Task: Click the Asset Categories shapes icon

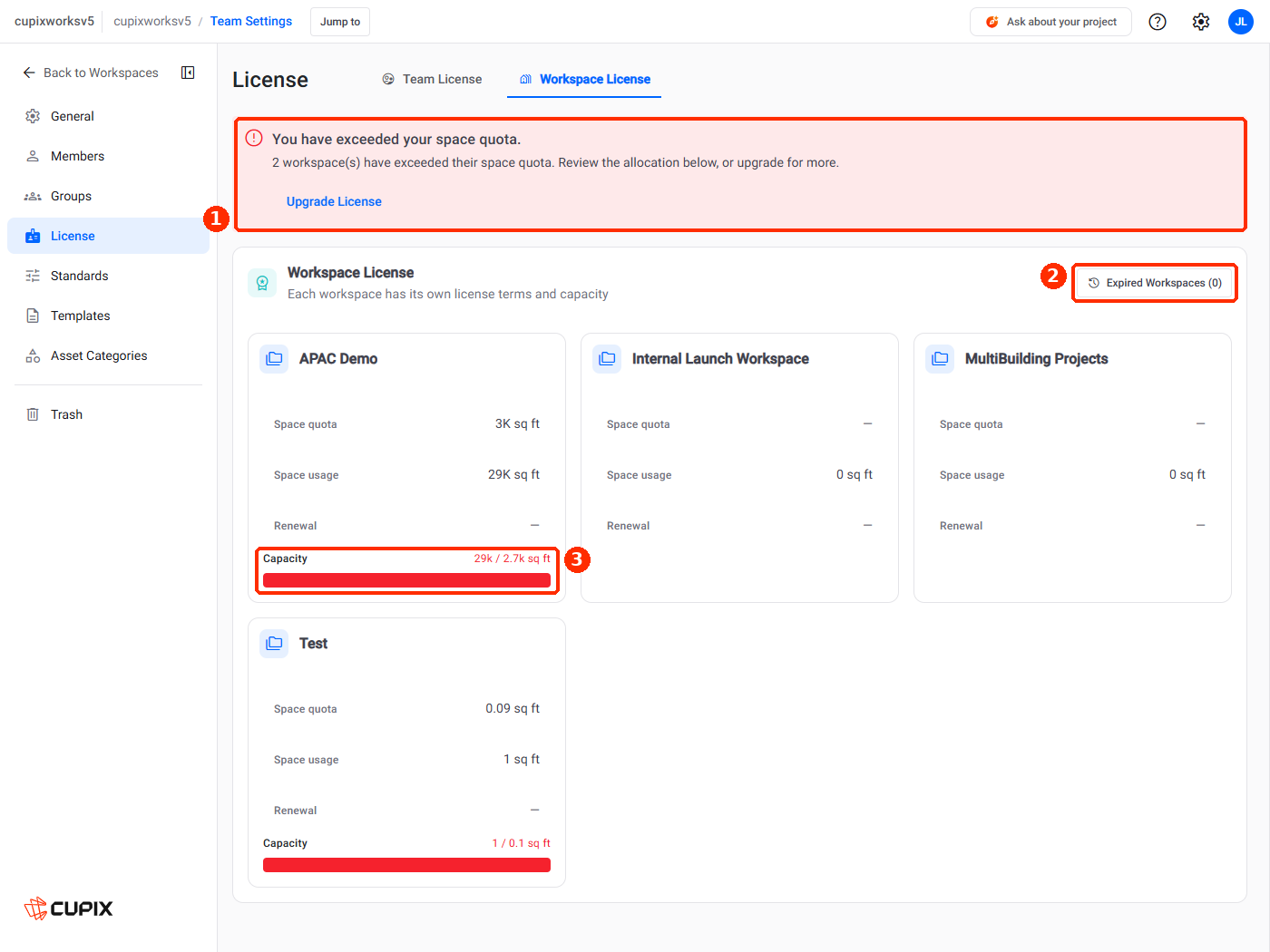Action: [33, 355]
